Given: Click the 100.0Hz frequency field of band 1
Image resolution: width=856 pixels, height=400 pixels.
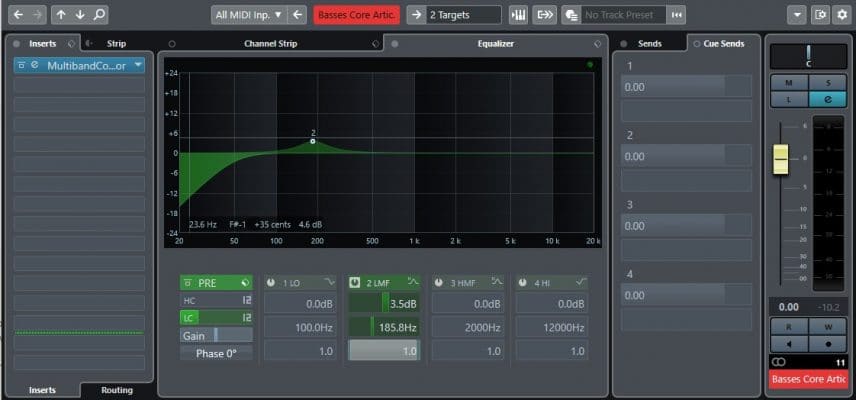Looking at the screenshot, I should (300, 327).
